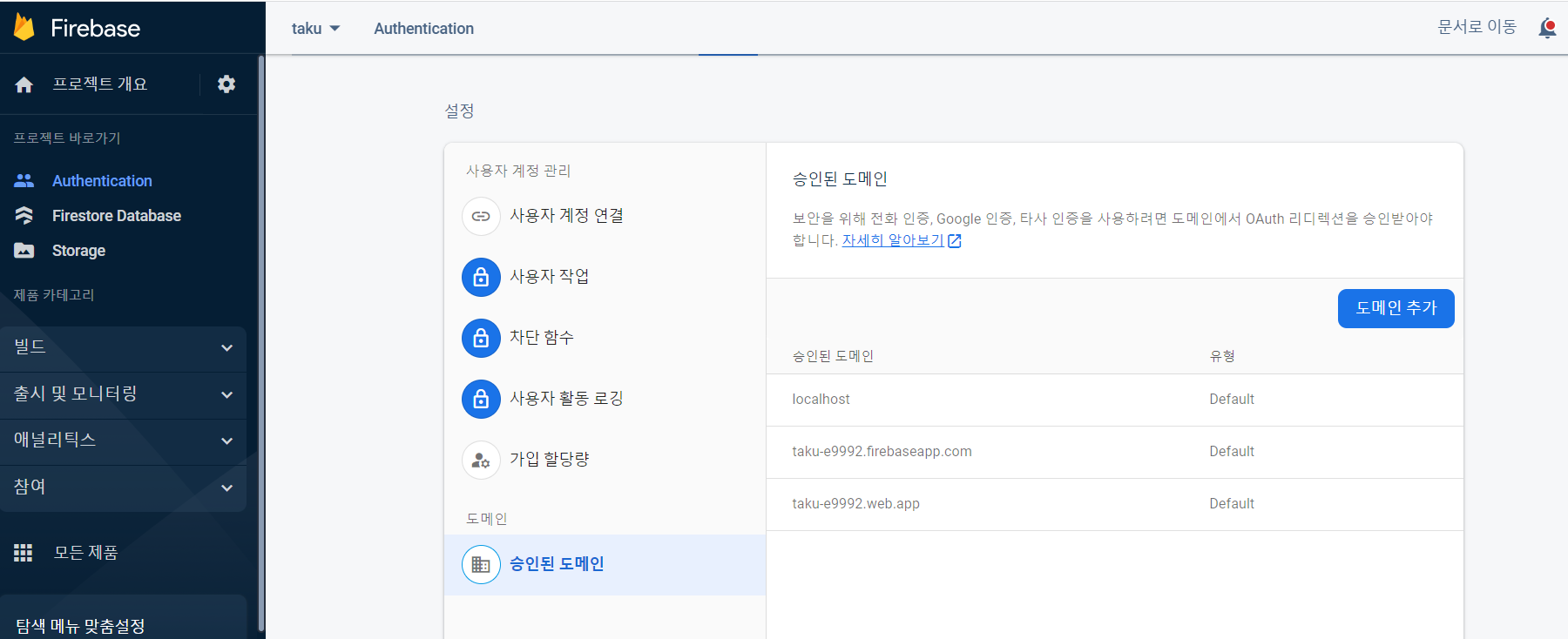Click the taku-e9992.web.app domain
The width and height of the screenshot is (1568, 639).
(x=855, y=504)
